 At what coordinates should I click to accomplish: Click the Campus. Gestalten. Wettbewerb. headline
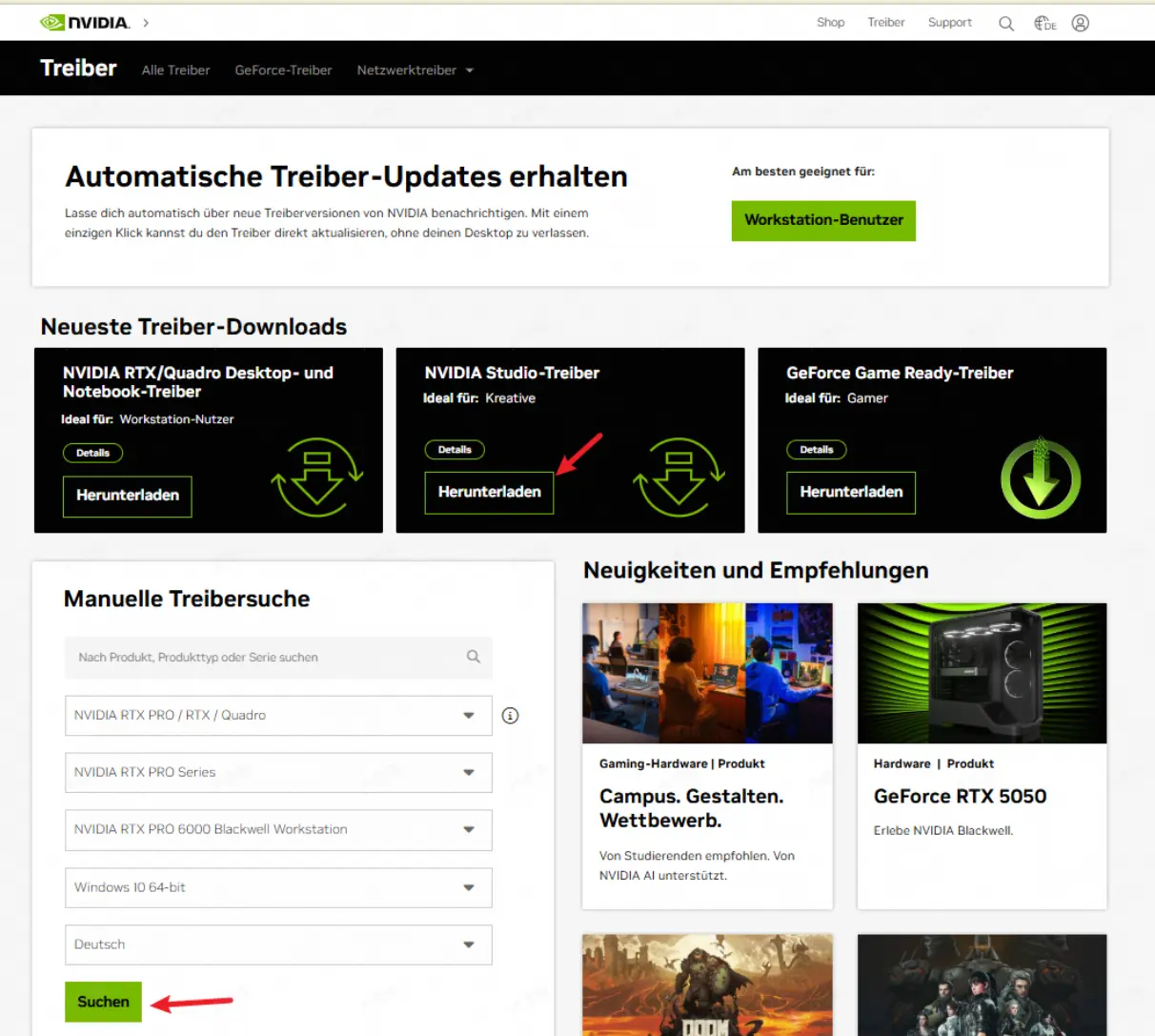(692, 808)
